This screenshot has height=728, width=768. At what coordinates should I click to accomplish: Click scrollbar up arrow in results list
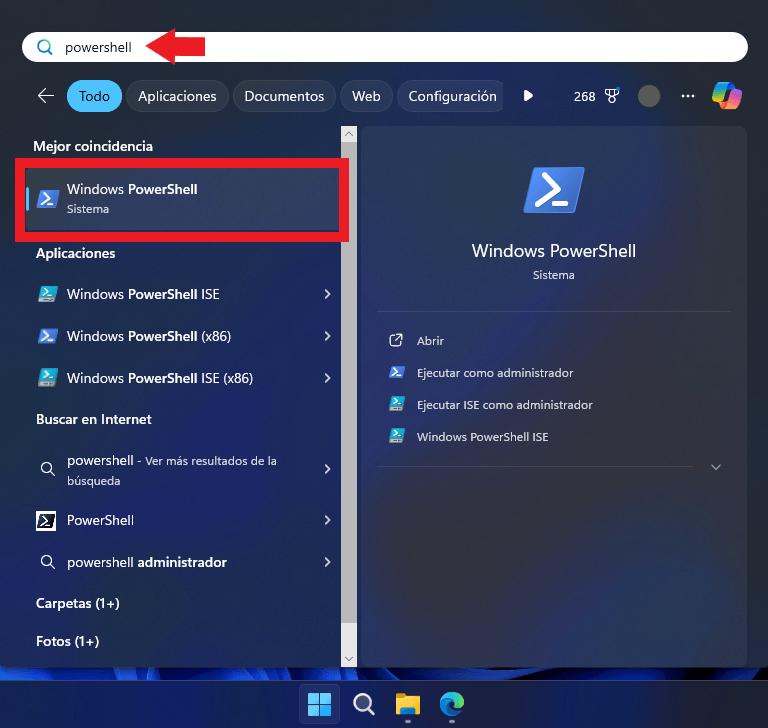click(x=349, y=134)
